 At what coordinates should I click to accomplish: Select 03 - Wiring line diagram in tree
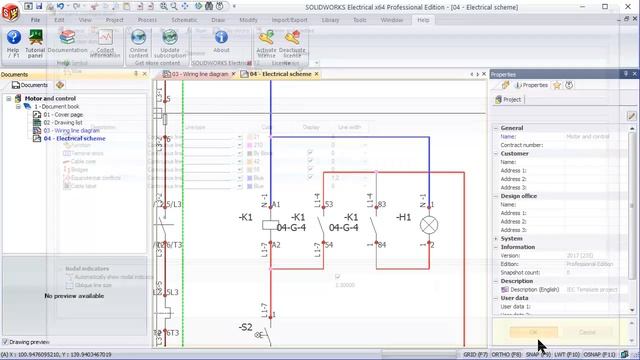tap(71, 131)
